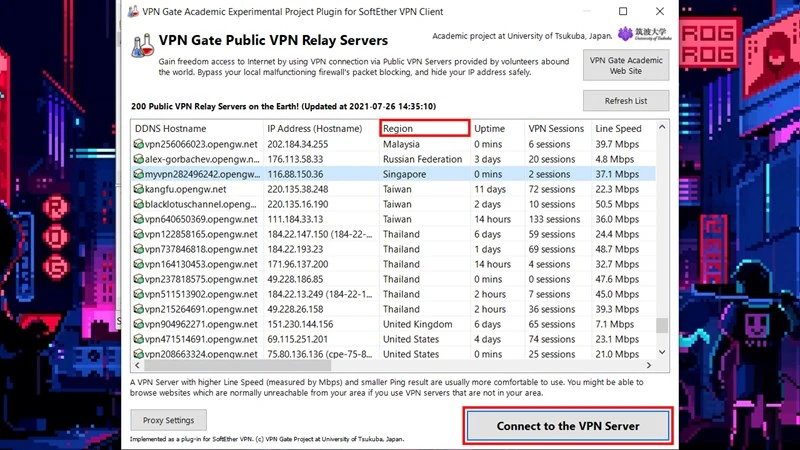Select IP address 69.115.251.201
Screen dimensions: 800x450
pos(298,339)
